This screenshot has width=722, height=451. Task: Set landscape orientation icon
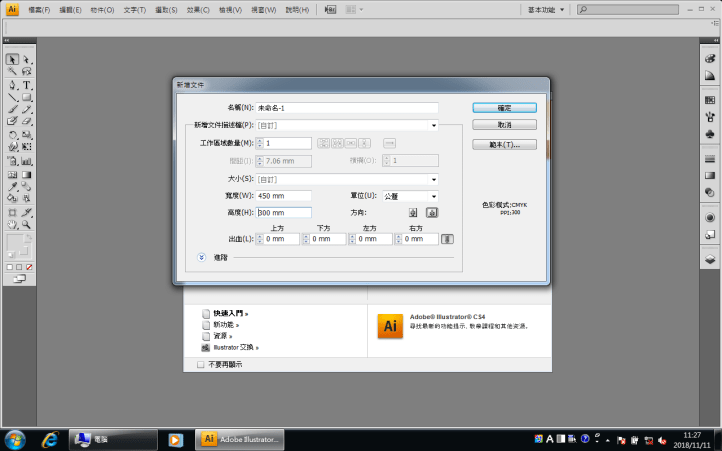tap(432, 212)
